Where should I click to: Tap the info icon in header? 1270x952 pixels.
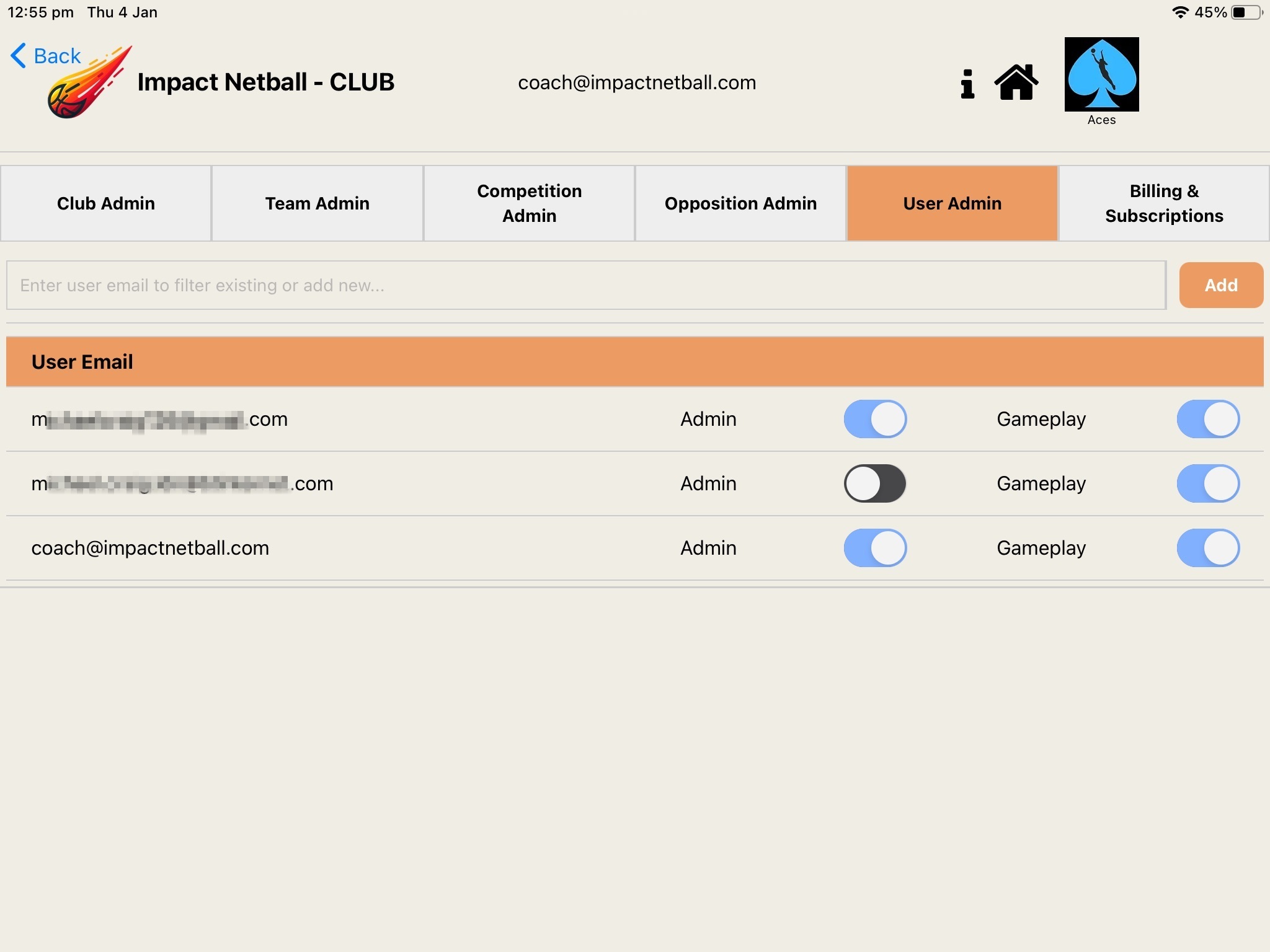(967, 83)
